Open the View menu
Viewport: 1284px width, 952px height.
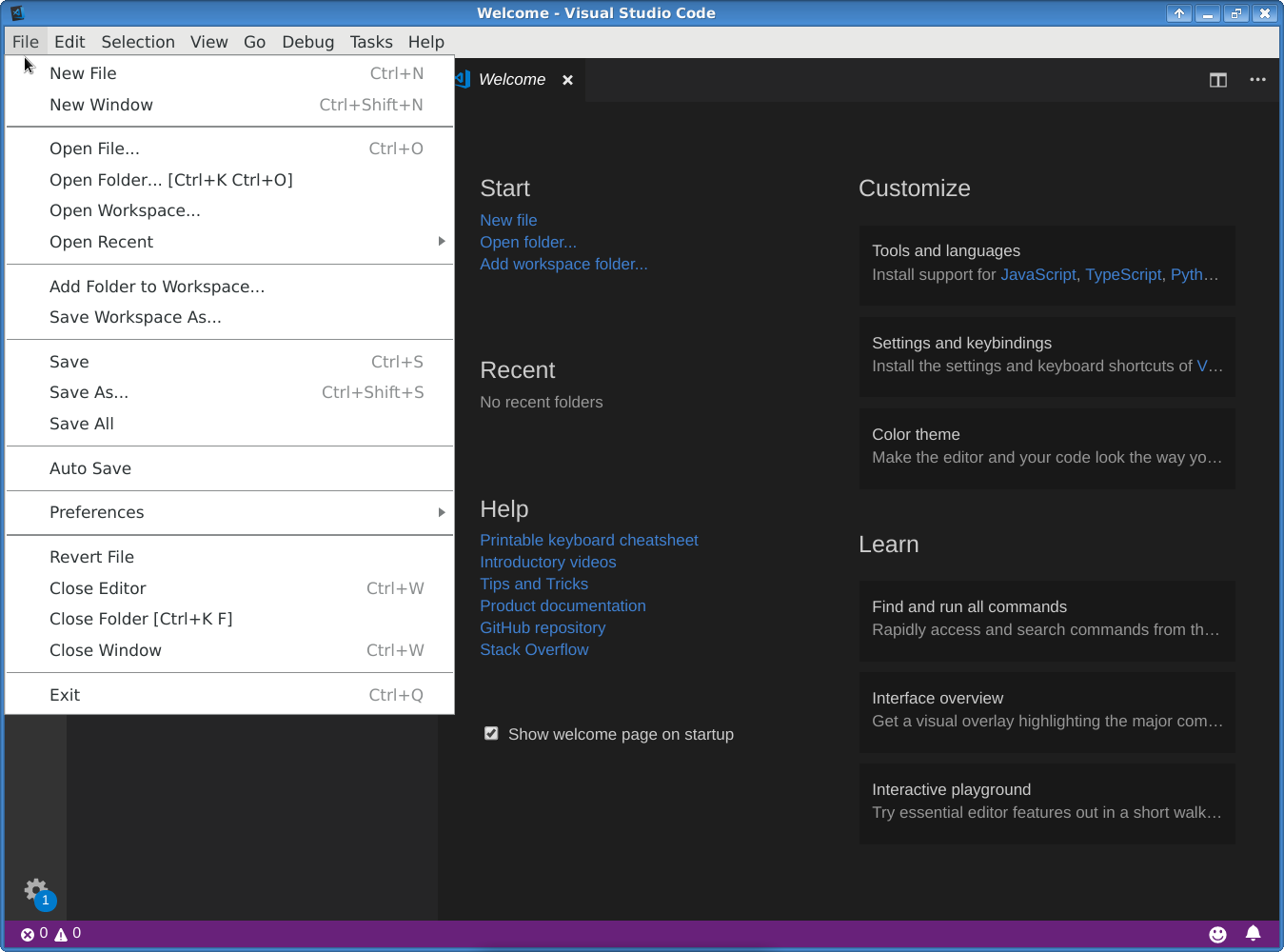tap(208, 42)
